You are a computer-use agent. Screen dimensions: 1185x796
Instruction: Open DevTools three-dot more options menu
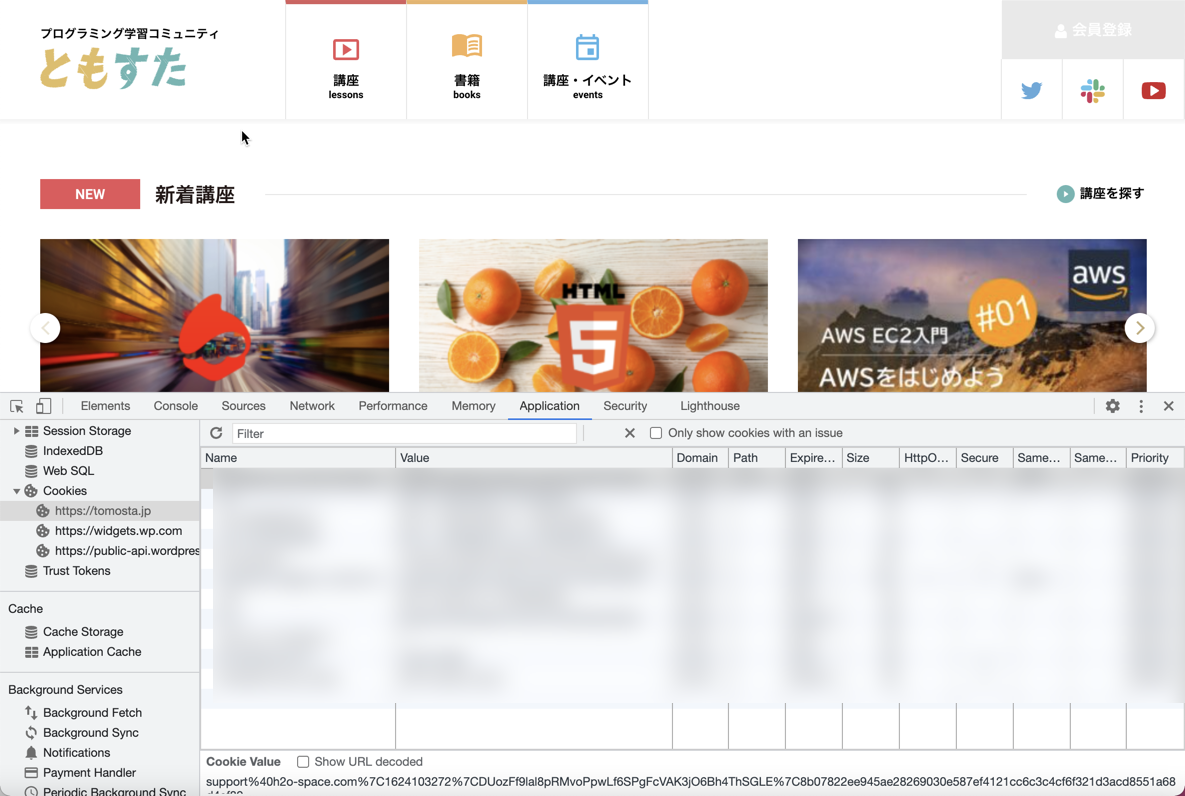tap(1141, 406)
